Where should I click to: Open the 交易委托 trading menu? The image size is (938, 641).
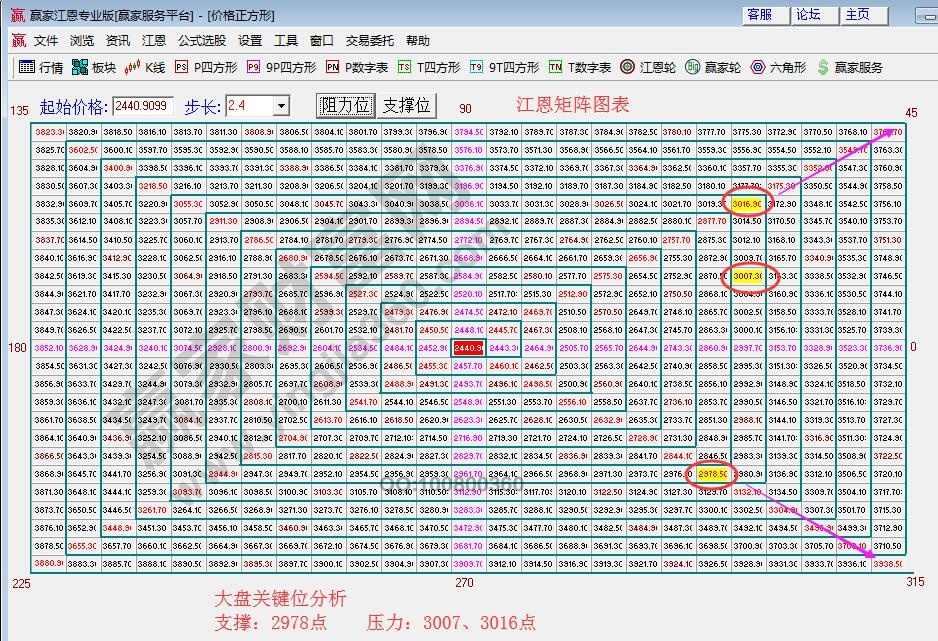tap(370, 41)
